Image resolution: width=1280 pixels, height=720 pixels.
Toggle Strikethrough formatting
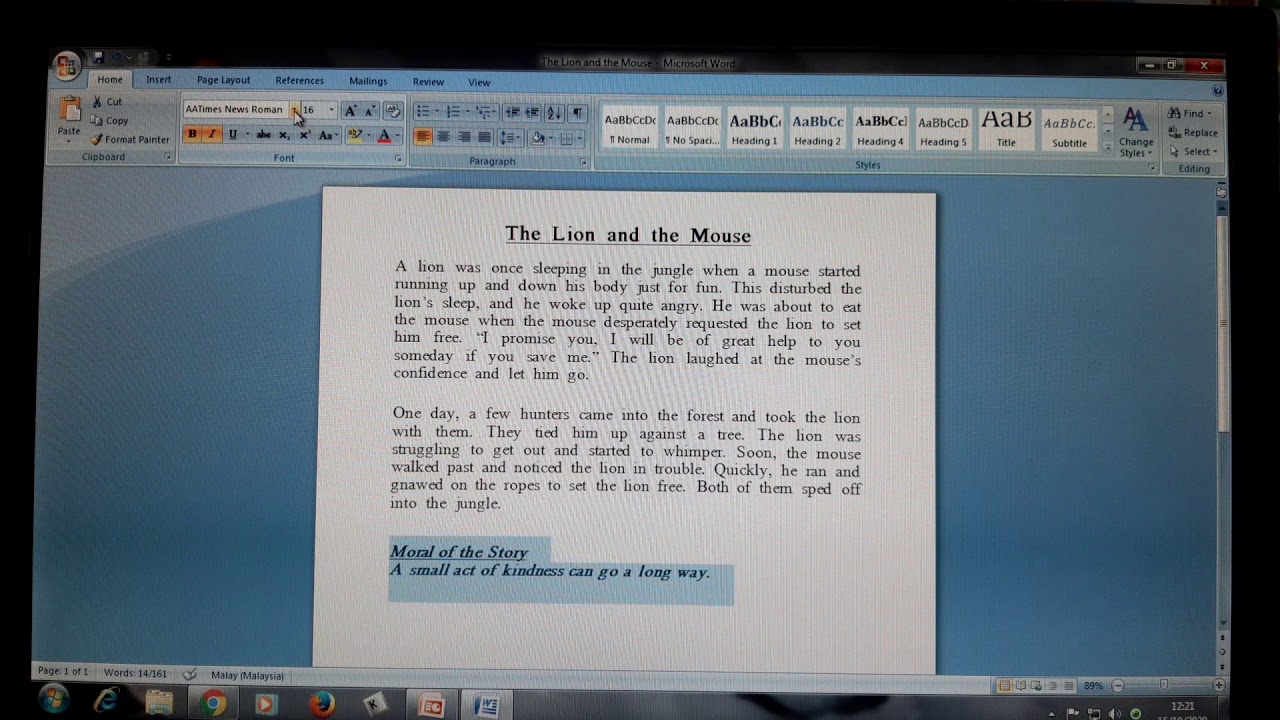(x=263, y=135)
